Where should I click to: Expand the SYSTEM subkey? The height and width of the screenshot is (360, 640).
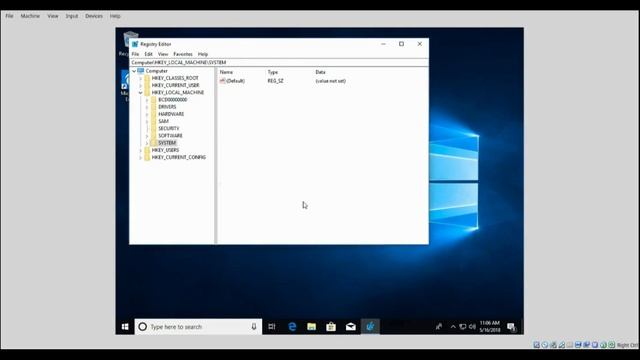click(147, 143)
